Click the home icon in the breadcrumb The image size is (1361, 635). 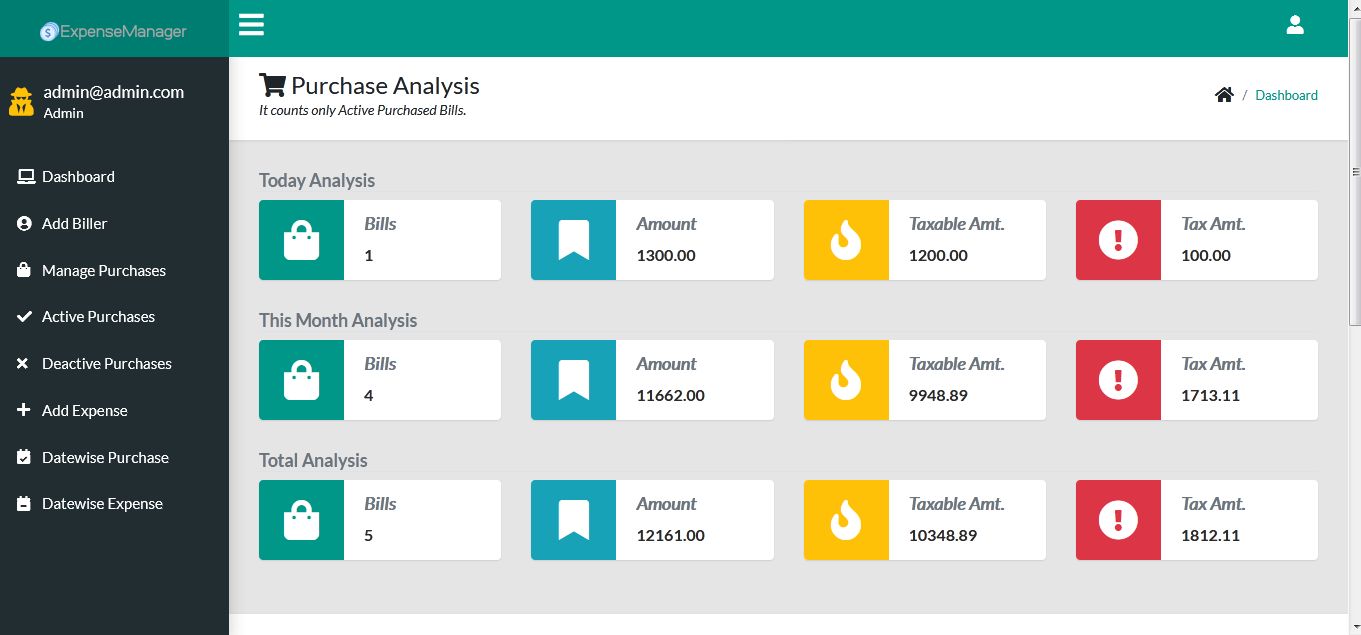(x=1224, y=94)
